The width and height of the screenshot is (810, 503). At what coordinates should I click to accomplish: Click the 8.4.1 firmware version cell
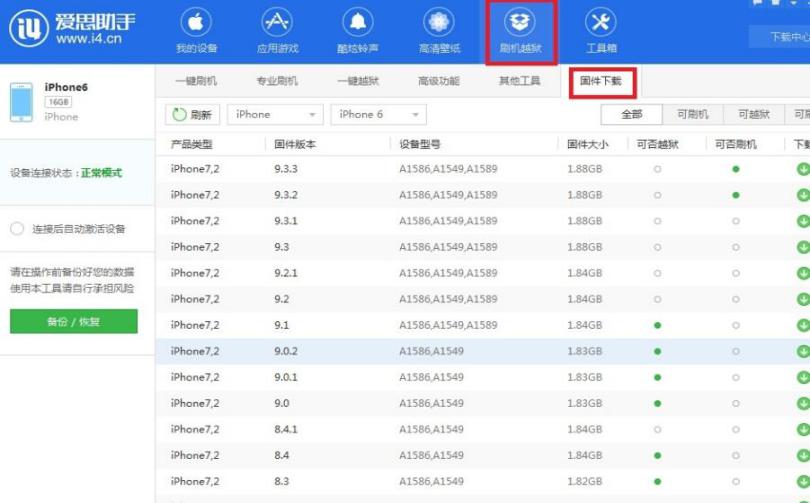coord(286,429)
